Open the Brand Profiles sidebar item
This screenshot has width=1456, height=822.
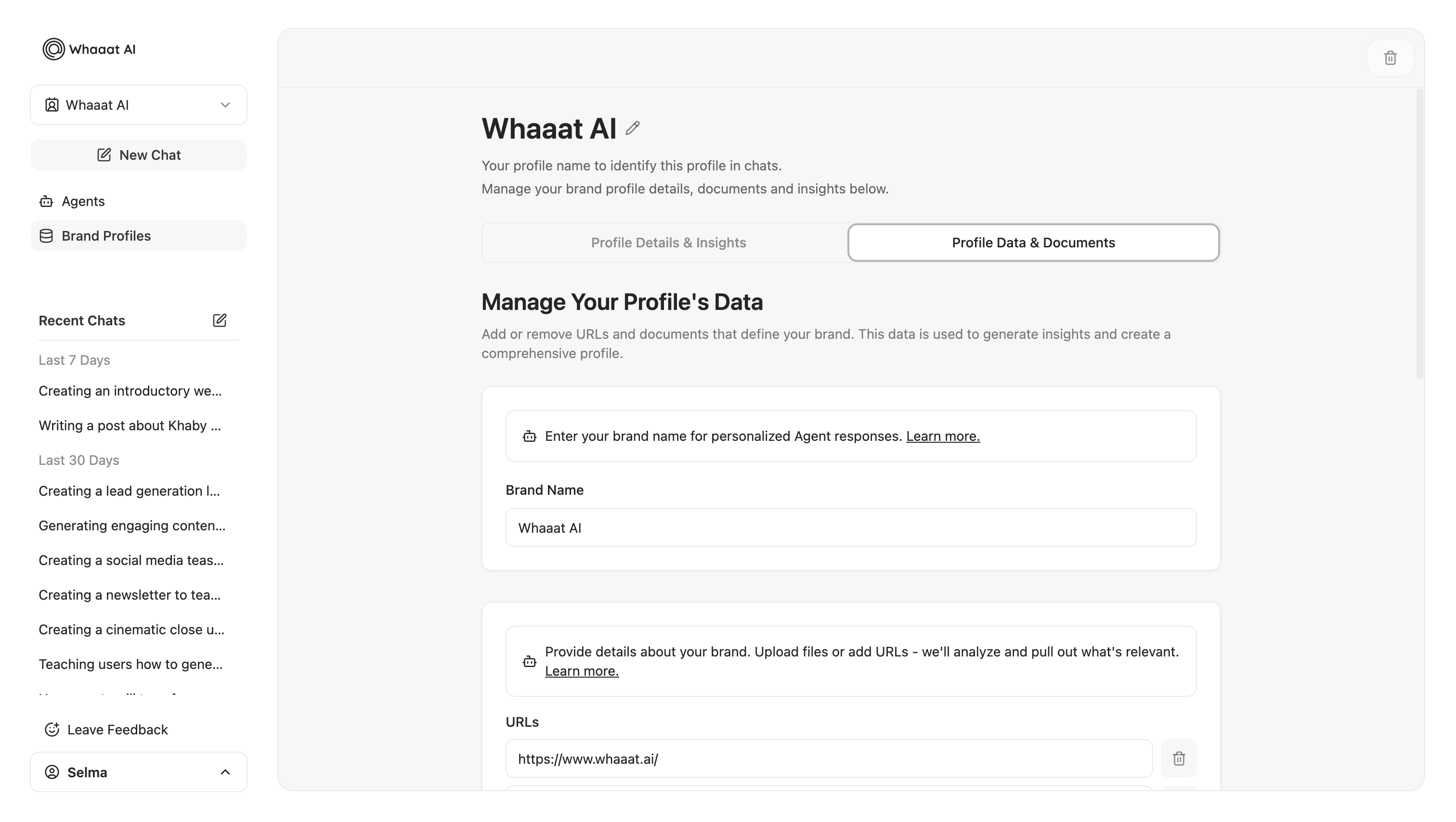106,236
